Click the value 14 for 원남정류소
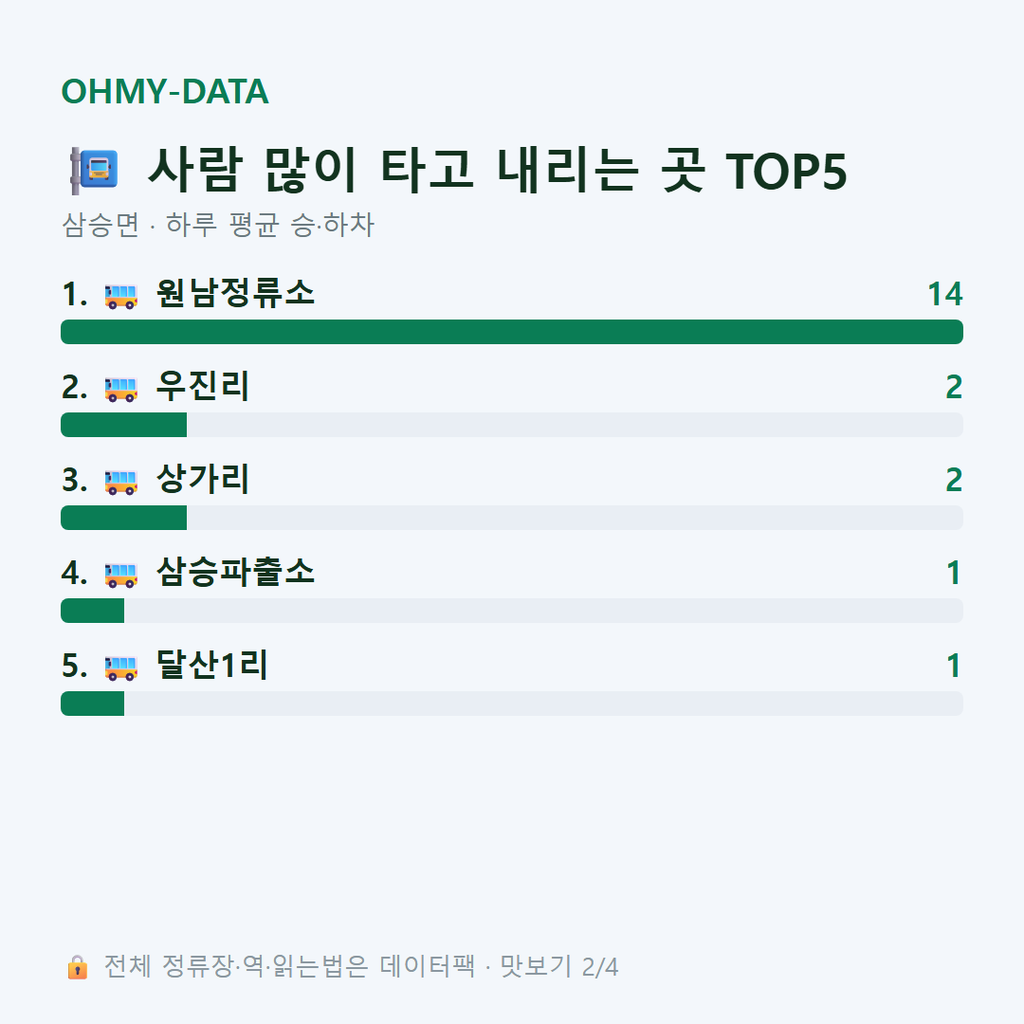1024x1024 pixels. 945,294
